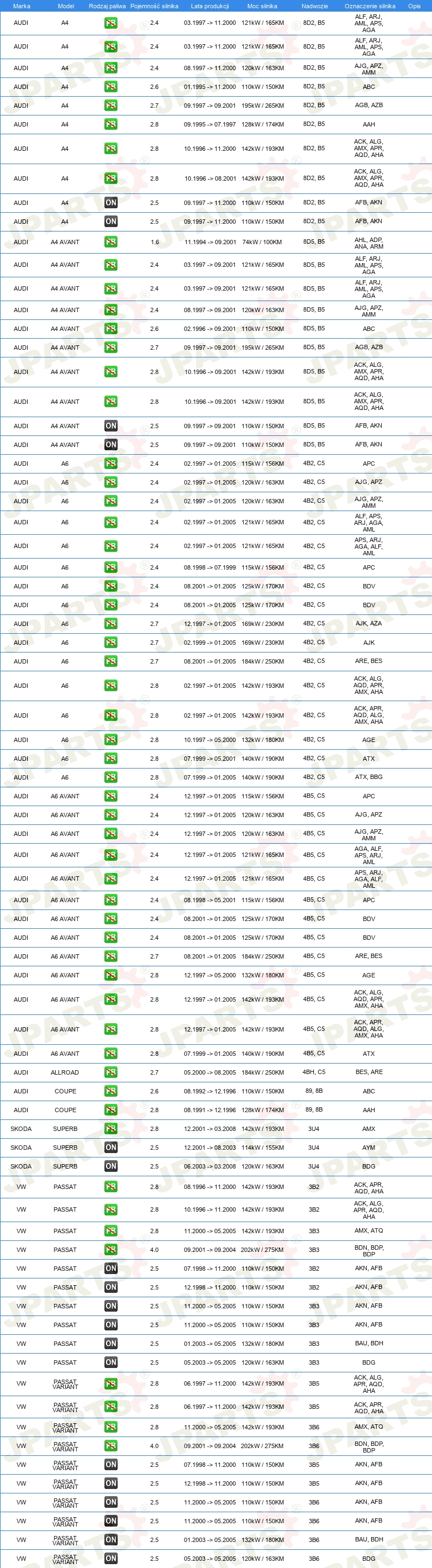Click petrol icon in Audi A6 2.8 ATX, BBG row
This screenshot has width=432, height=1568.
110,777
